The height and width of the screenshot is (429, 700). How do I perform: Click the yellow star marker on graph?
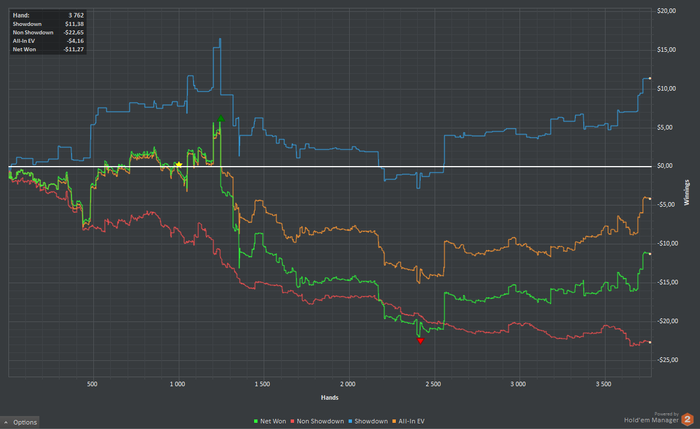(179, 165)
